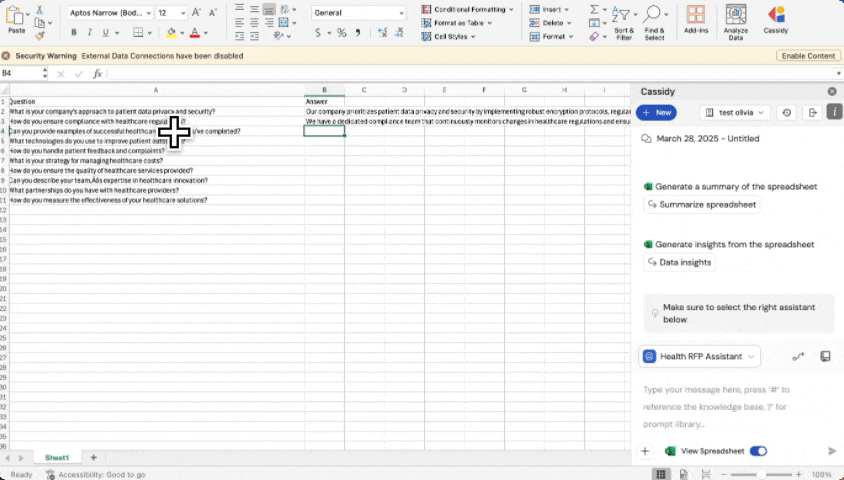
Task: Open the Add-ins ribbon button
Action: click(x=696, y=20)
